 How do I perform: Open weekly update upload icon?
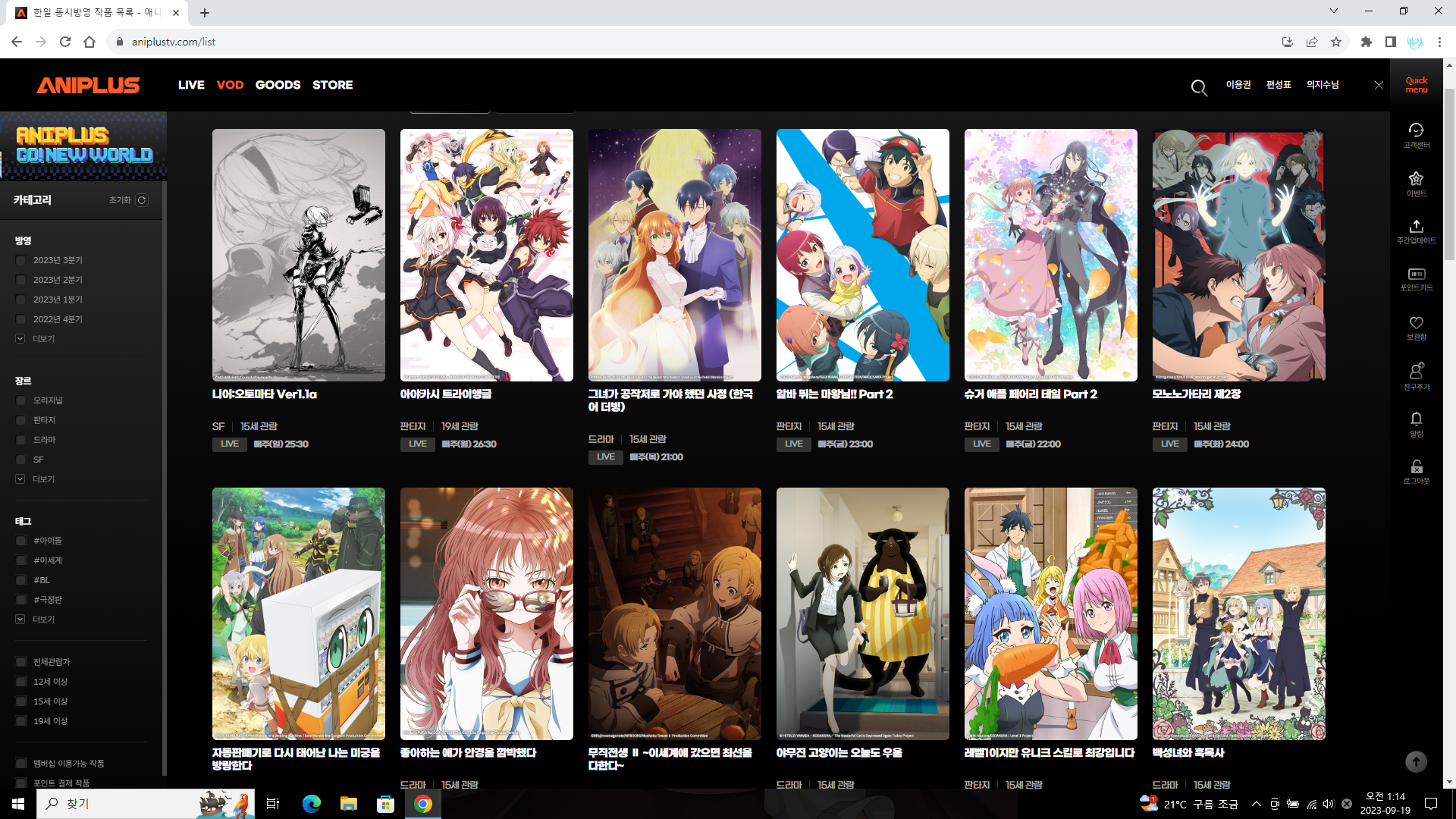[x=1416, y=226]
